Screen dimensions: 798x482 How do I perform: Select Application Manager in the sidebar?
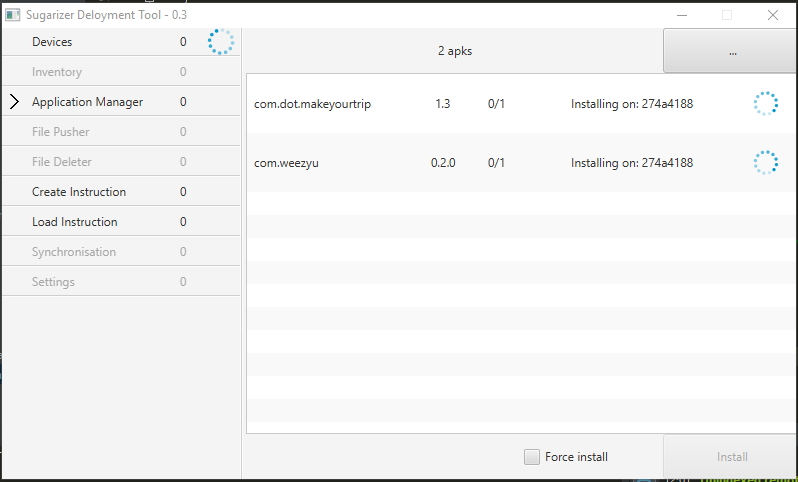click(87, 102)
